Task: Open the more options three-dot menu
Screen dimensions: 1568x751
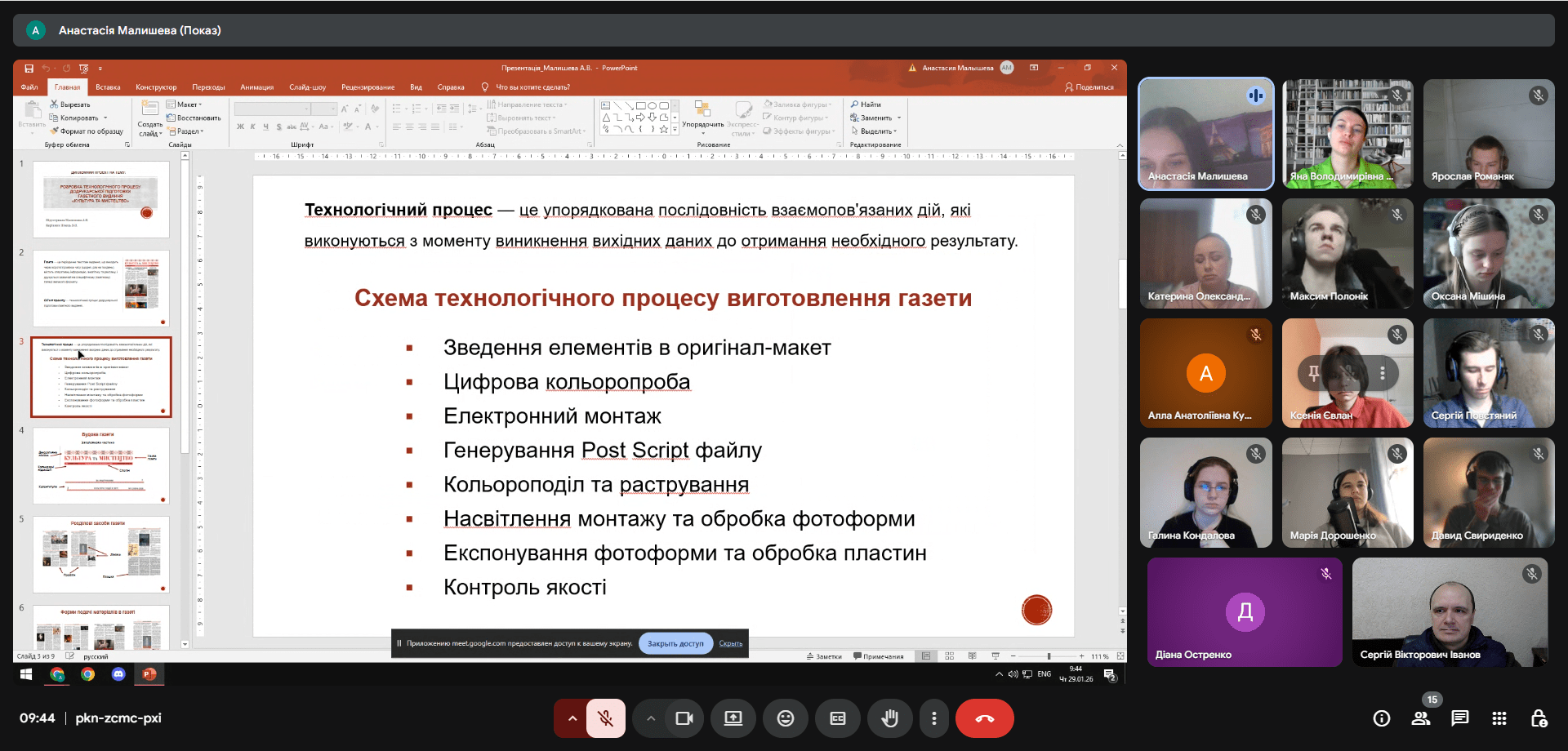Action: [933, 718]
